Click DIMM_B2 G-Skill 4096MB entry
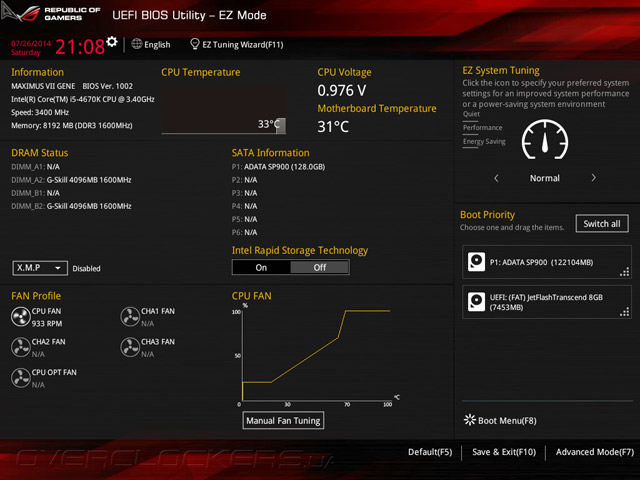Screen dimensions: 640x480 coord(71,206)
